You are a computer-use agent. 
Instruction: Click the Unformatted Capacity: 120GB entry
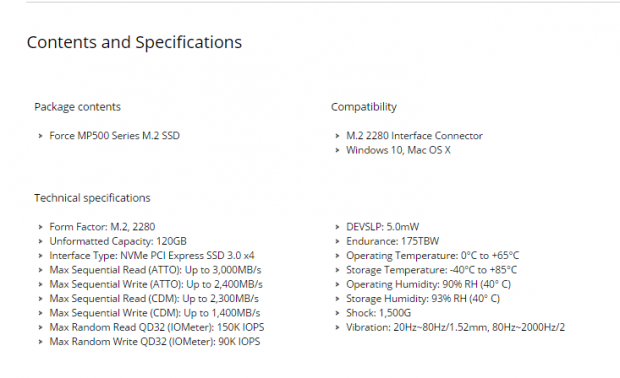118,241
